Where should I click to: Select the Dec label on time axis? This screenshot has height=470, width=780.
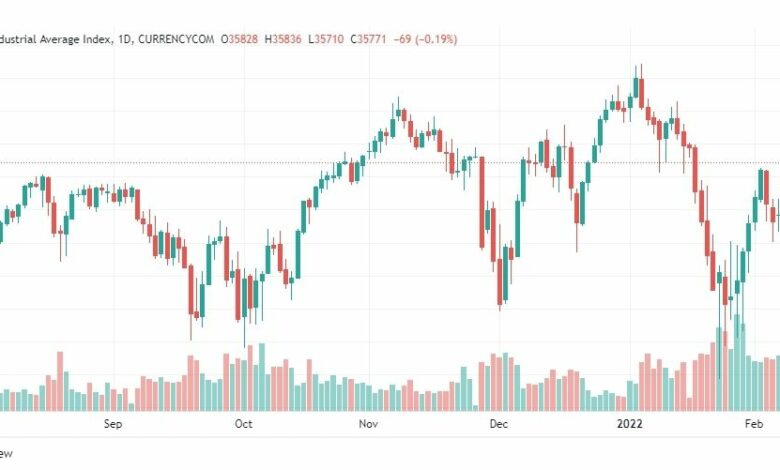click(x=499, y=424)
